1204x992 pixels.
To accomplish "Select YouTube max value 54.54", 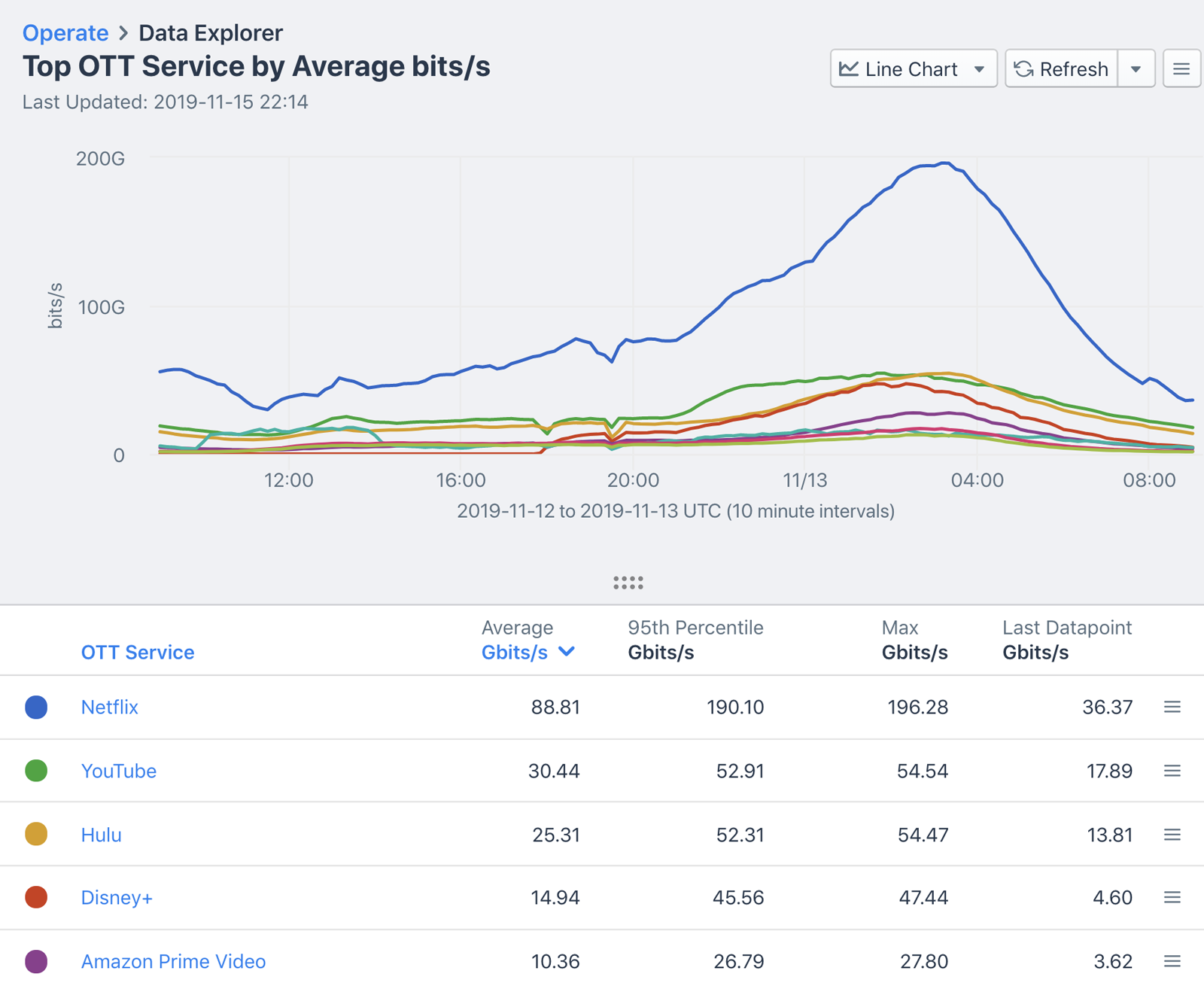I will 923,771.
